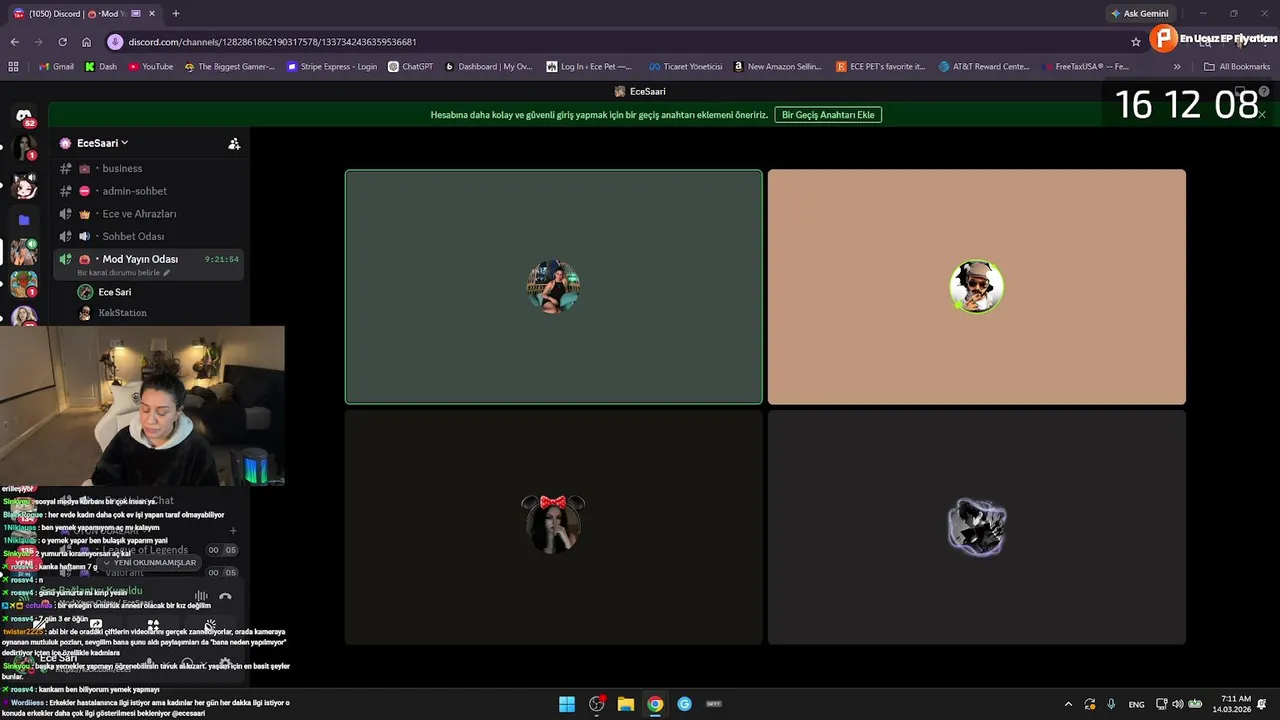1280x720 pixels.
Task: Click the microphone icon in system tray
Action: coord(1111,704)
